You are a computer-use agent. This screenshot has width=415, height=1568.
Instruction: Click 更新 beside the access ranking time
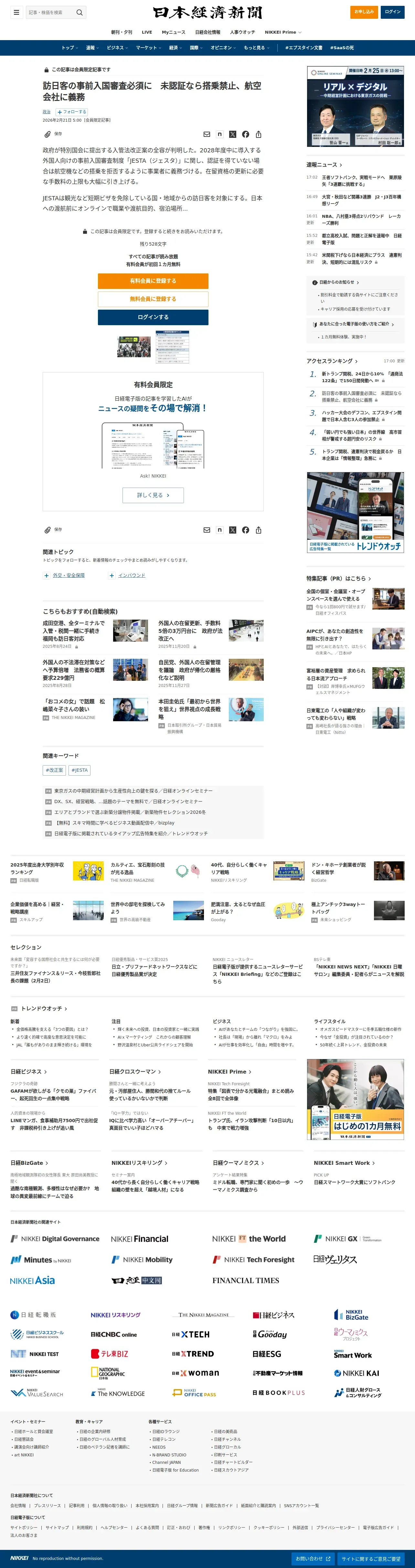click(400, 361)
